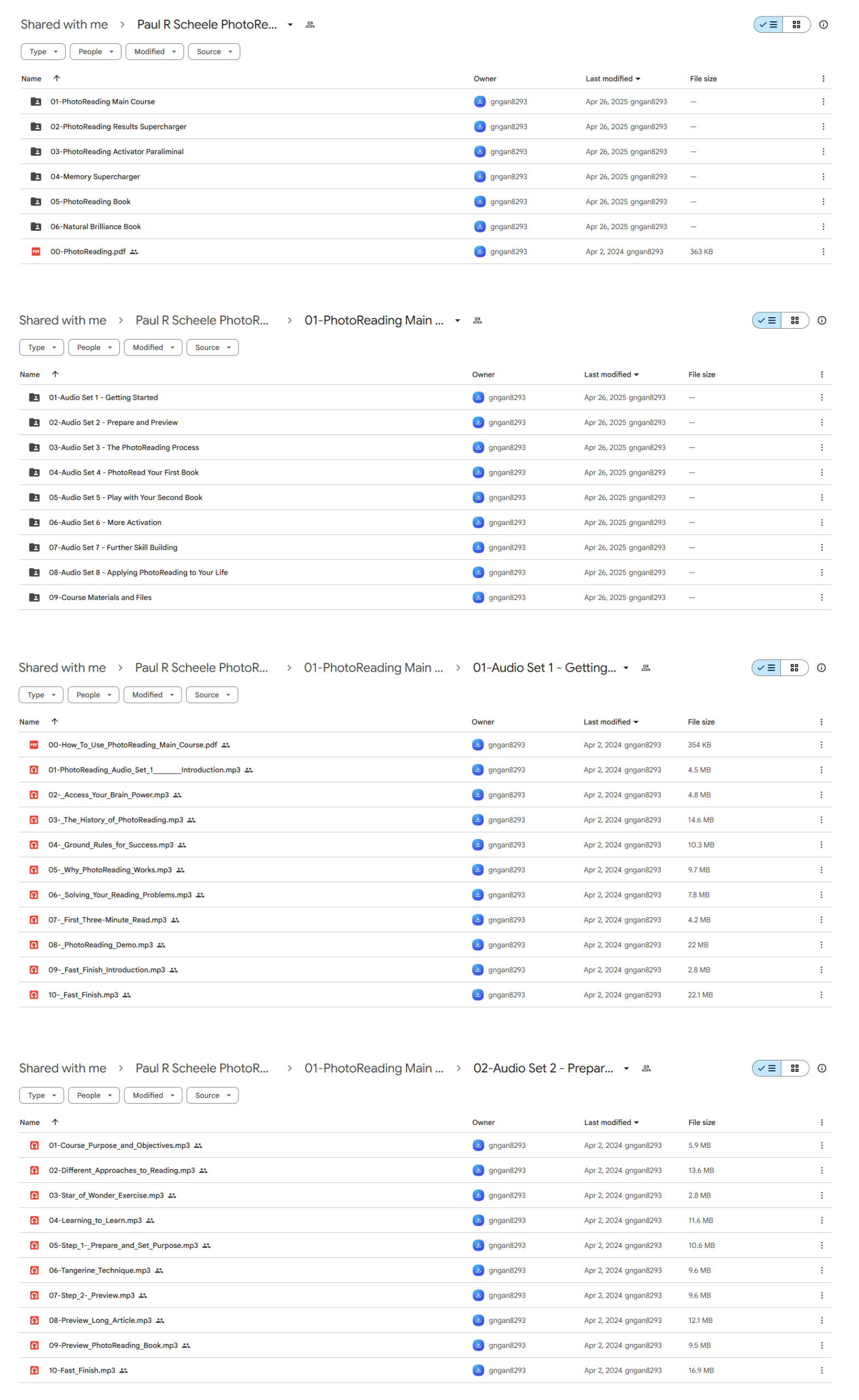Click shared icon beside 03-Star_of_Wonder_Exercise.mp3
The width and height of the screenshot is (859, 1400).
[x=172, y=1195]
